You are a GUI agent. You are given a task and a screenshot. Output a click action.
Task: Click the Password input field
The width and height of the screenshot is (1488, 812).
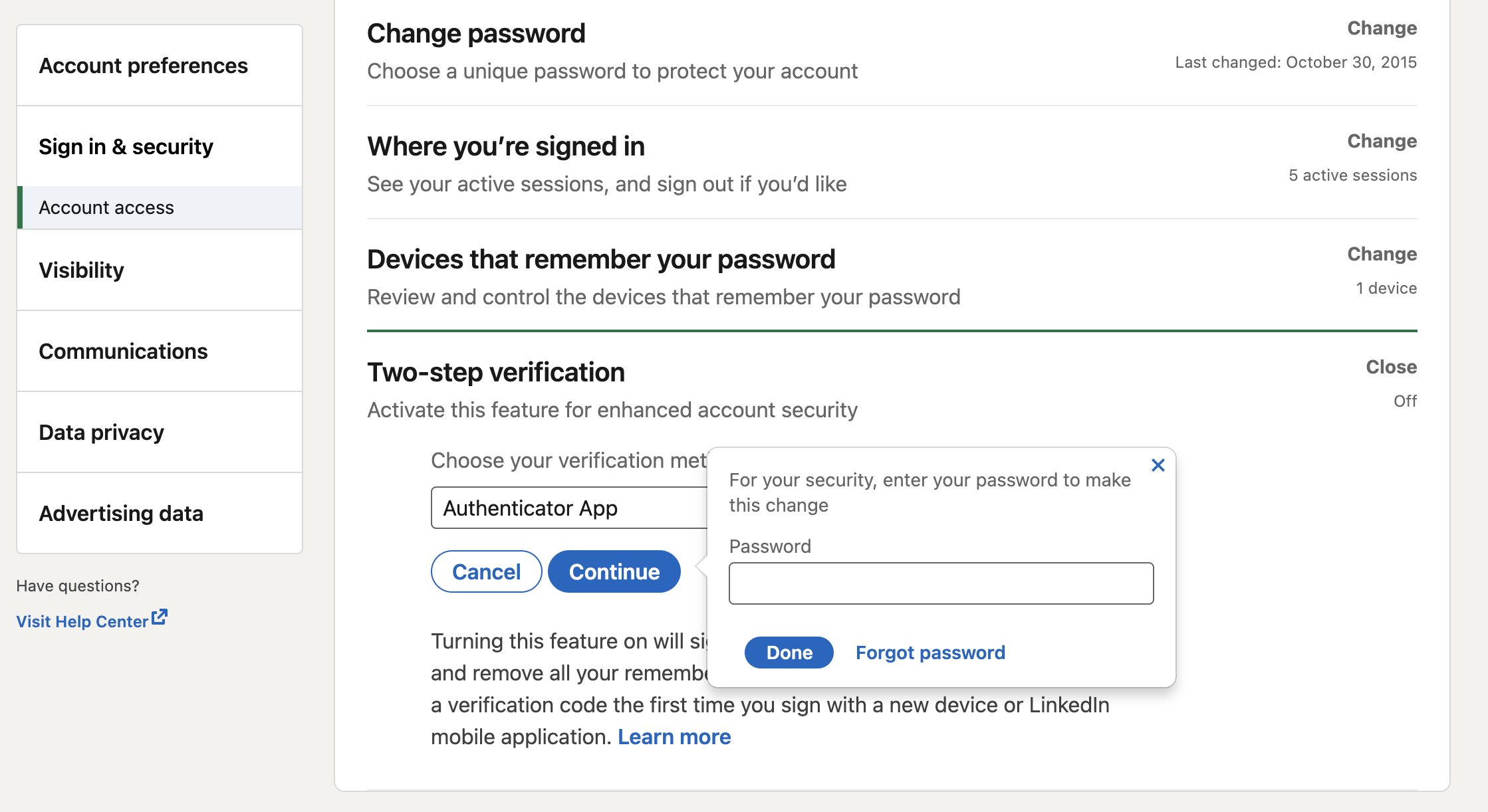941,583
